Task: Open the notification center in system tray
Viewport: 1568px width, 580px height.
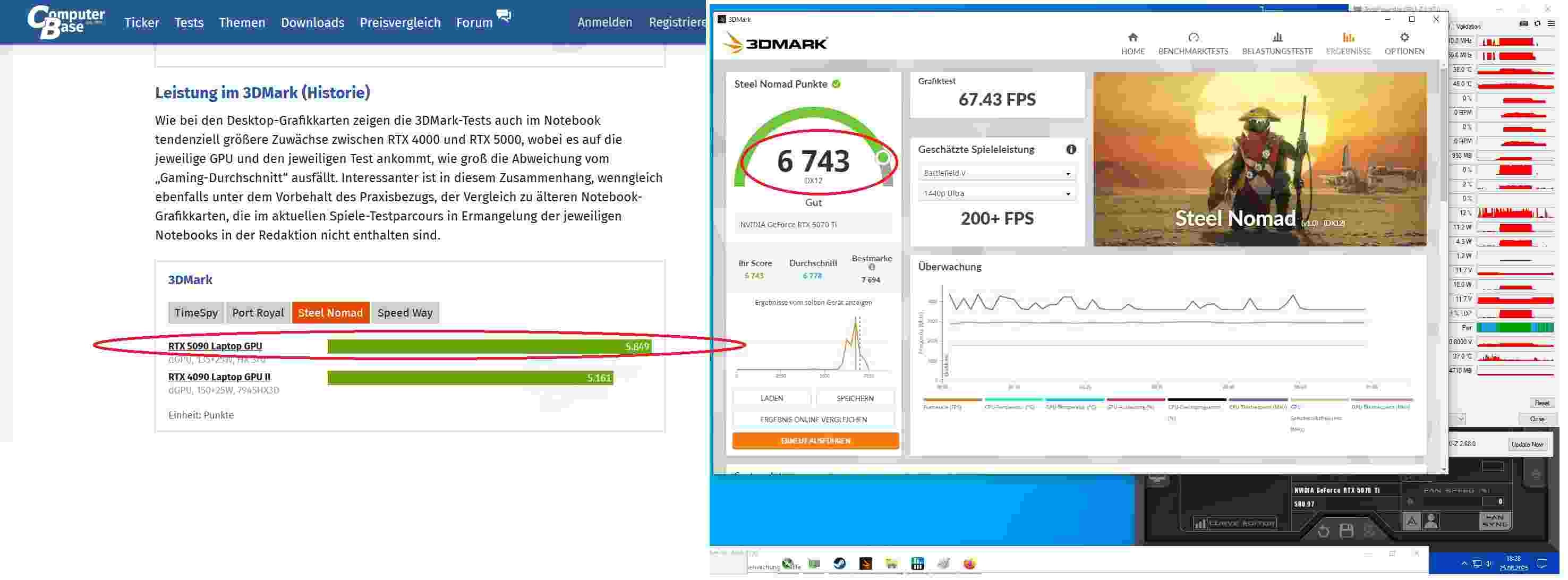Action: [x=1541, y=564]
